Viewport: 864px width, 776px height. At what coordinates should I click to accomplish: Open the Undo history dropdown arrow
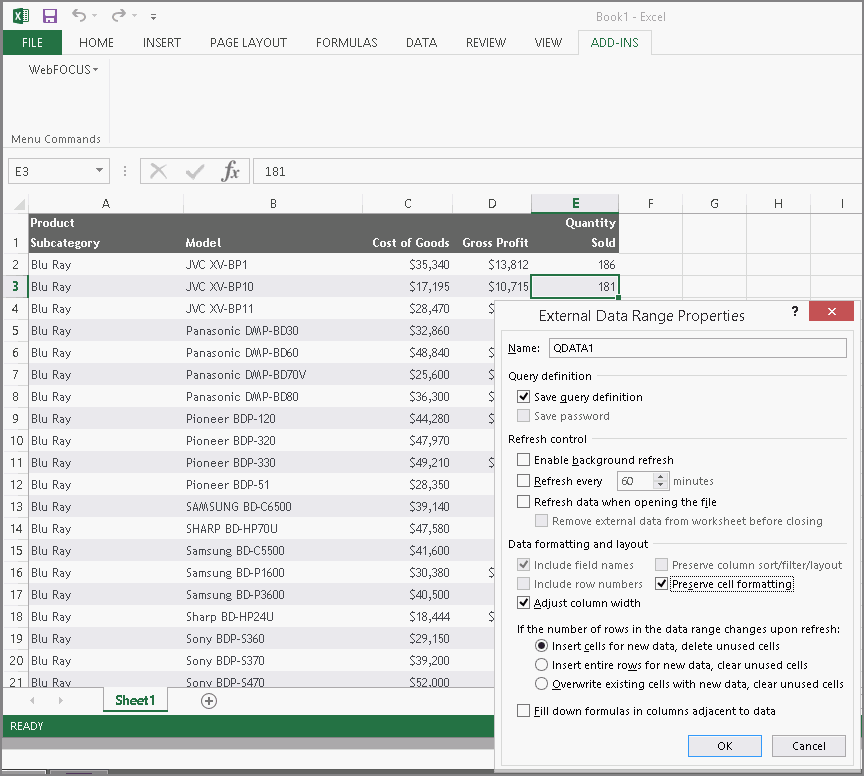95,16
